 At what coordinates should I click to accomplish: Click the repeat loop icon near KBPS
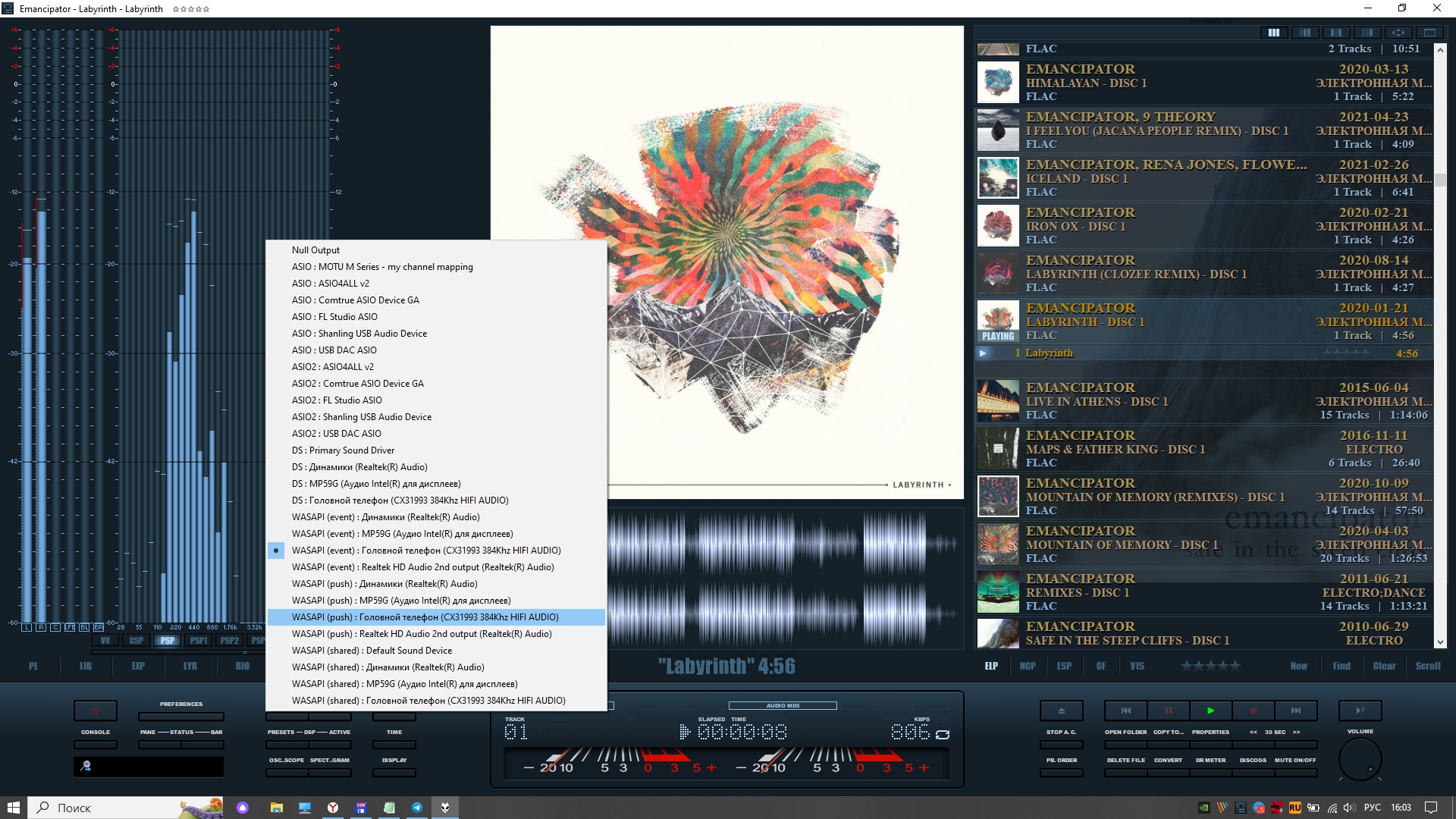[943, 734]
